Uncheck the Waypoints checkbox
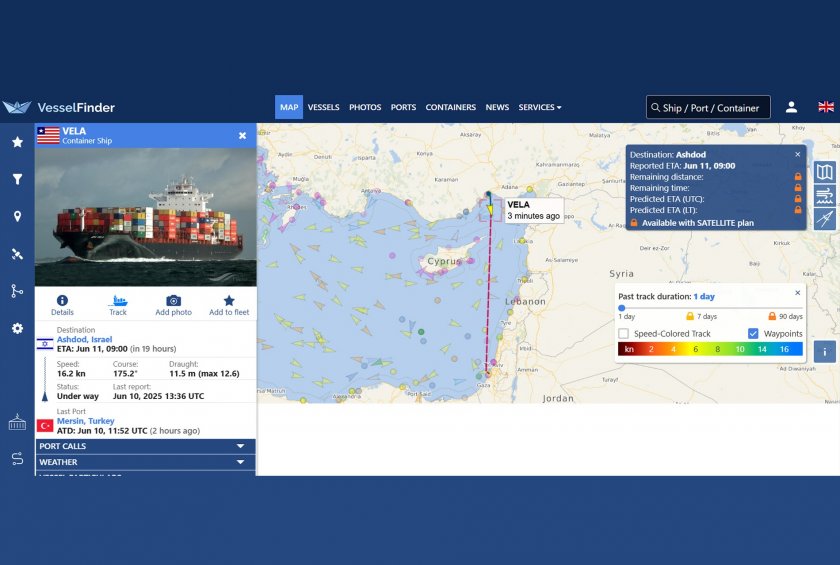The image size is (840, 565). tap(753, 334)
